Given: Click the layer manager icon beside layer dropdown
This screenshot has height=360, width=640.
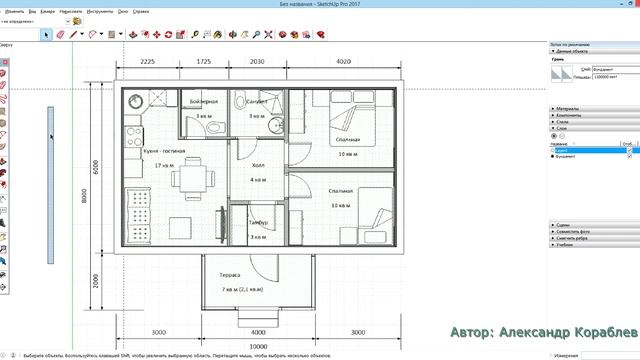Looking at the screenshot, I should pos(77,21).
